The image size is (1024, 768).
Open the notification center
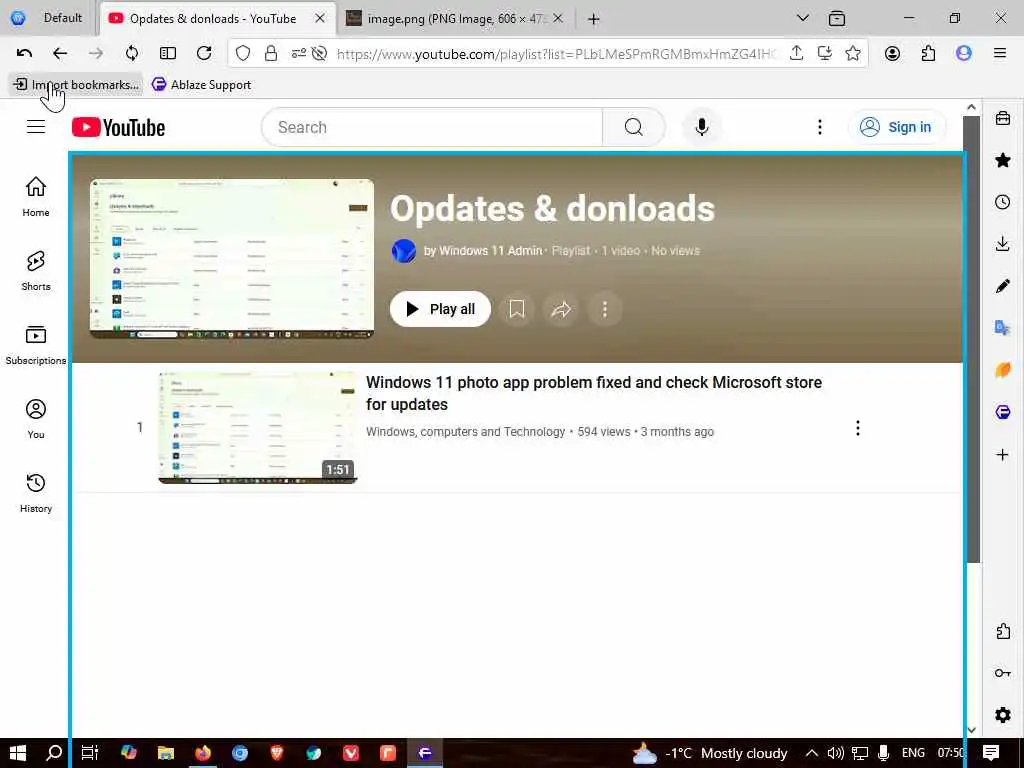click(x=991, y=753)
